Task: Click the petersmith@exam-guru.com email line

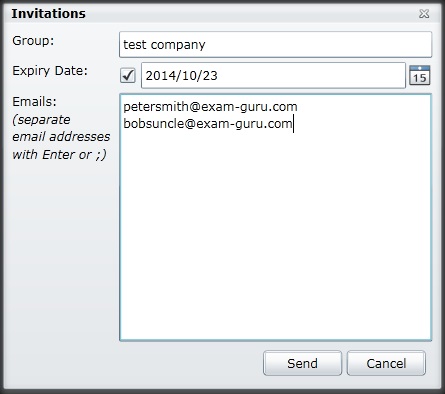Action: (210, 107)
